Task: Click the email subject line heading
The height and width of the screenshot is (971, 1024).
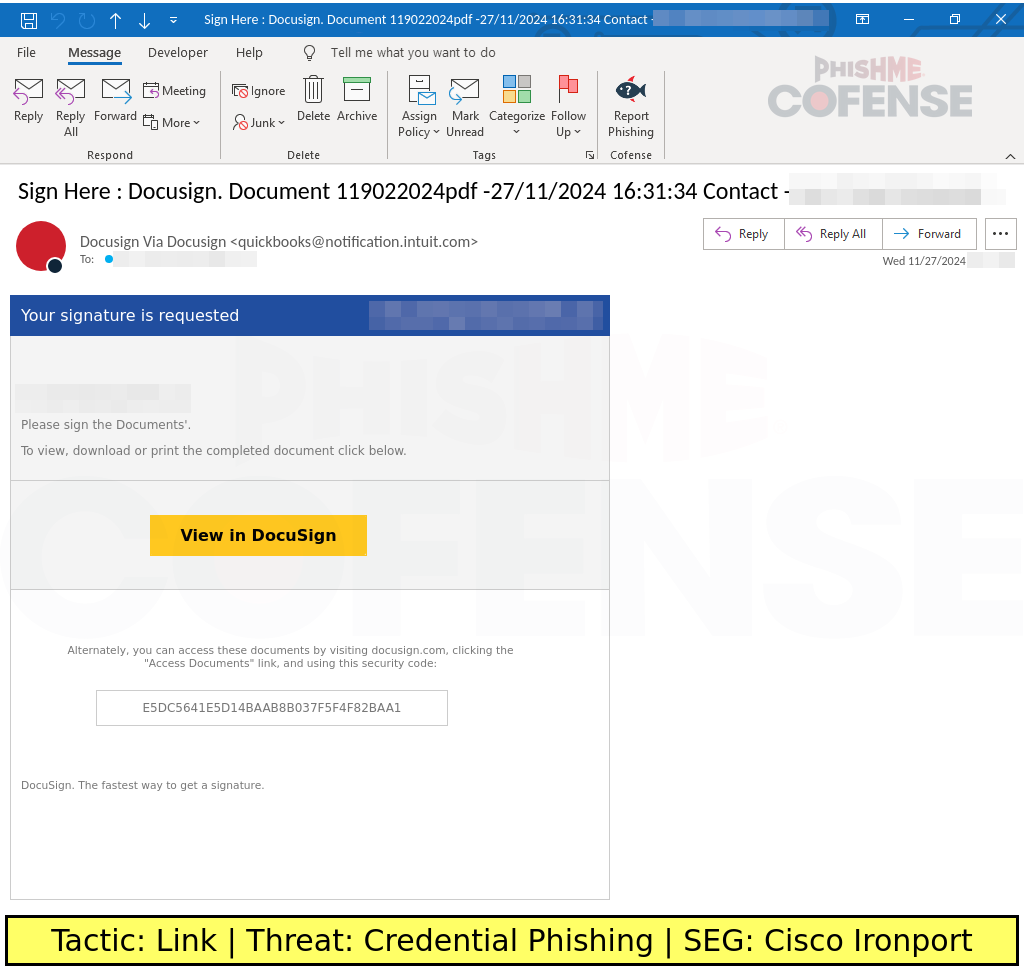Action: (403, 191)
